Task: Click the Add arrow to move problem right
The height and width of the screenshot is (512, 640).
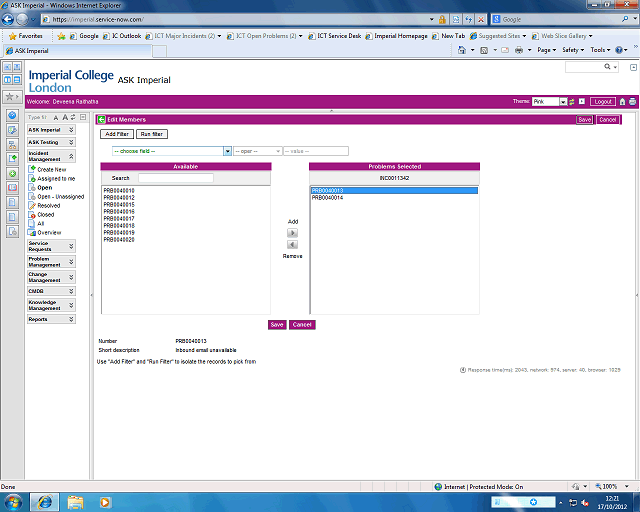Action: click(x=292, y=232)
